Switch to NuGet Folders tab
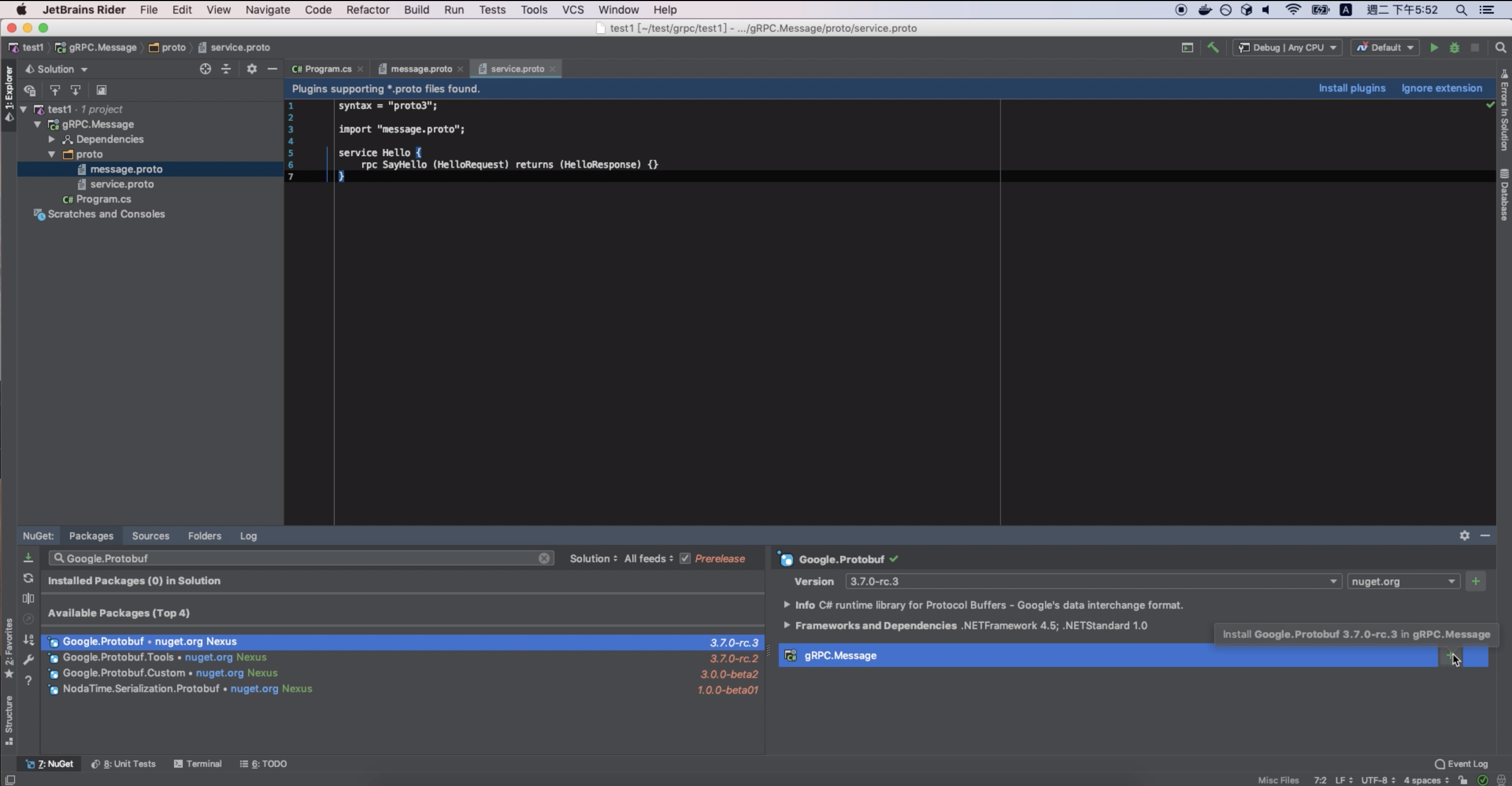This screenshot has height=786, width=1512. click(204, 536)
